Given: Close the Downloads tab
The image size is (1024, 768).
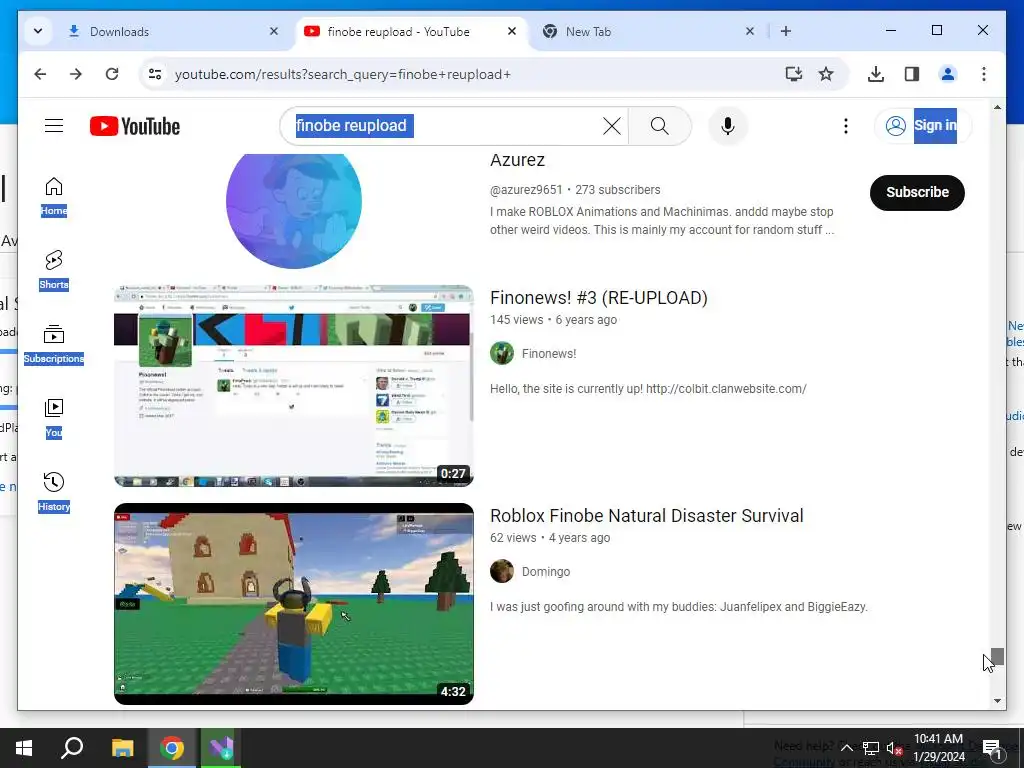Looking at the screenshot, I should click(x=274, y=31).
